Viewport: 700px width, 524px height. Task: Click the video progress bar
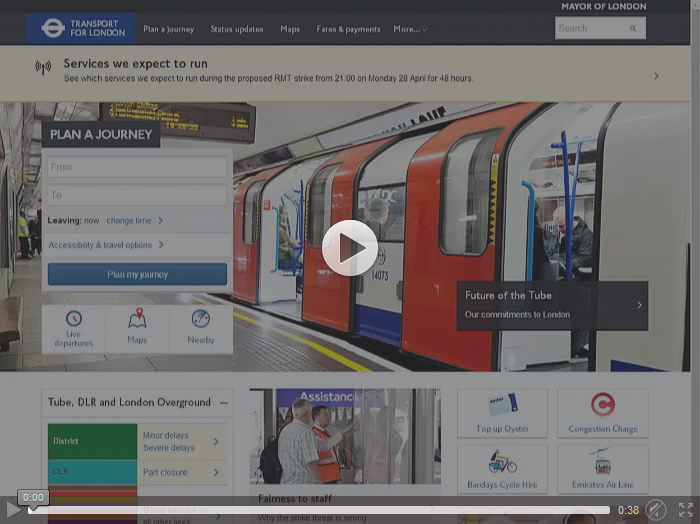(319, 510)
